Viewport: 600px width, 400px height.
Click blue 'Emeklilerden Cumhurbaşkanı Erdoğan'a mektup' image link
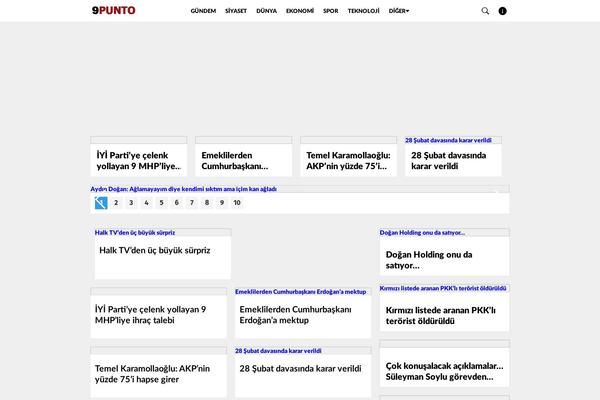300,292
